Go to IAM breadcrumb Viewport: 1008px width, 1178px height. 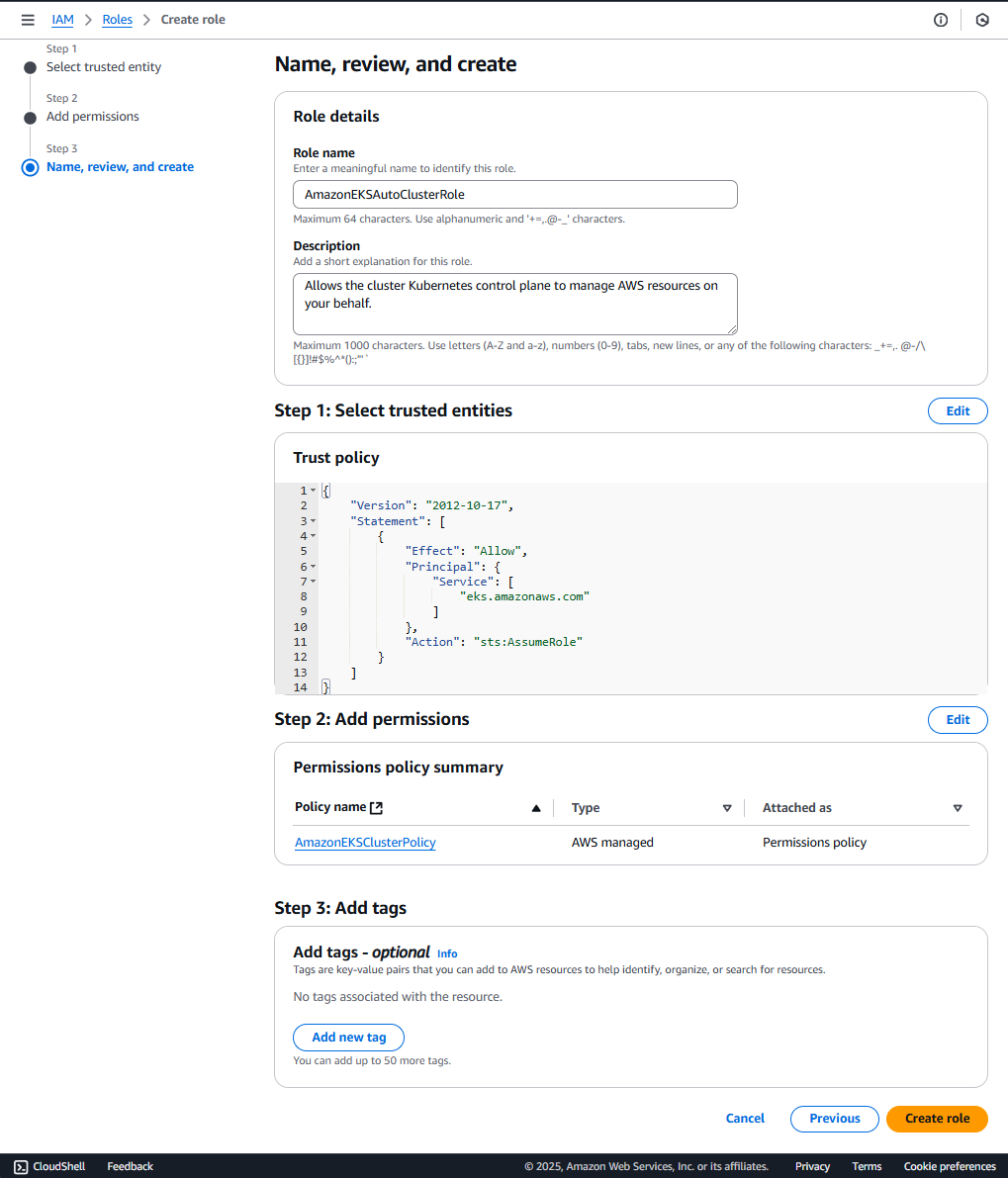[62, 20]
